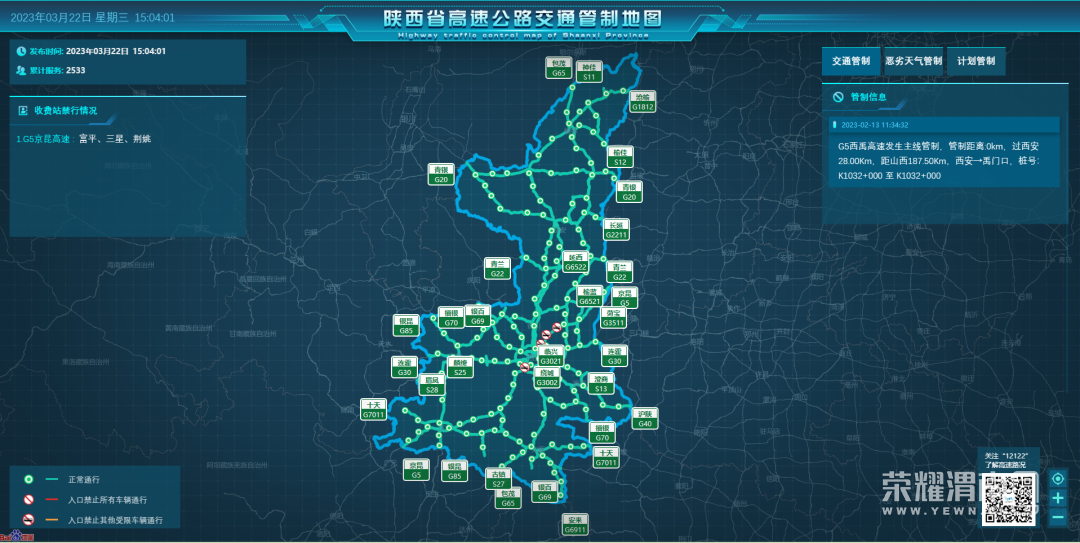Viewport: 1080px width, 543px height.
Task: Switch to the 交通管制 tab
Action: (851, 61)
